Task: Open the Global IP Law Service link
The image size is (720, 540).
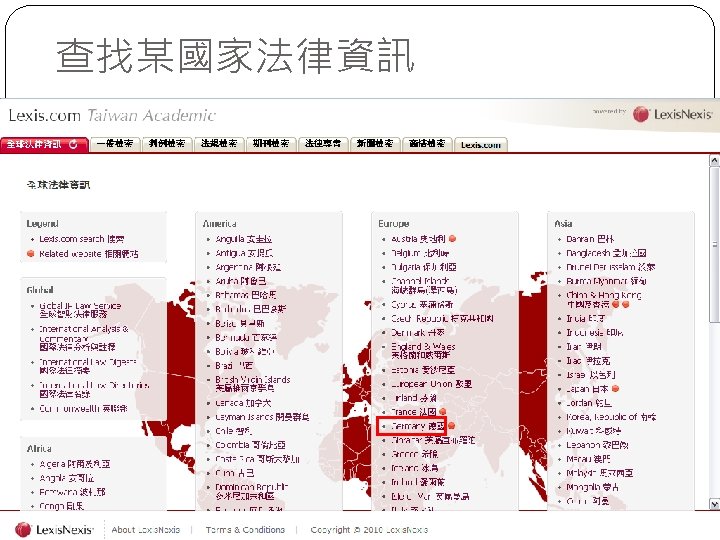Action: click(80, 310)
